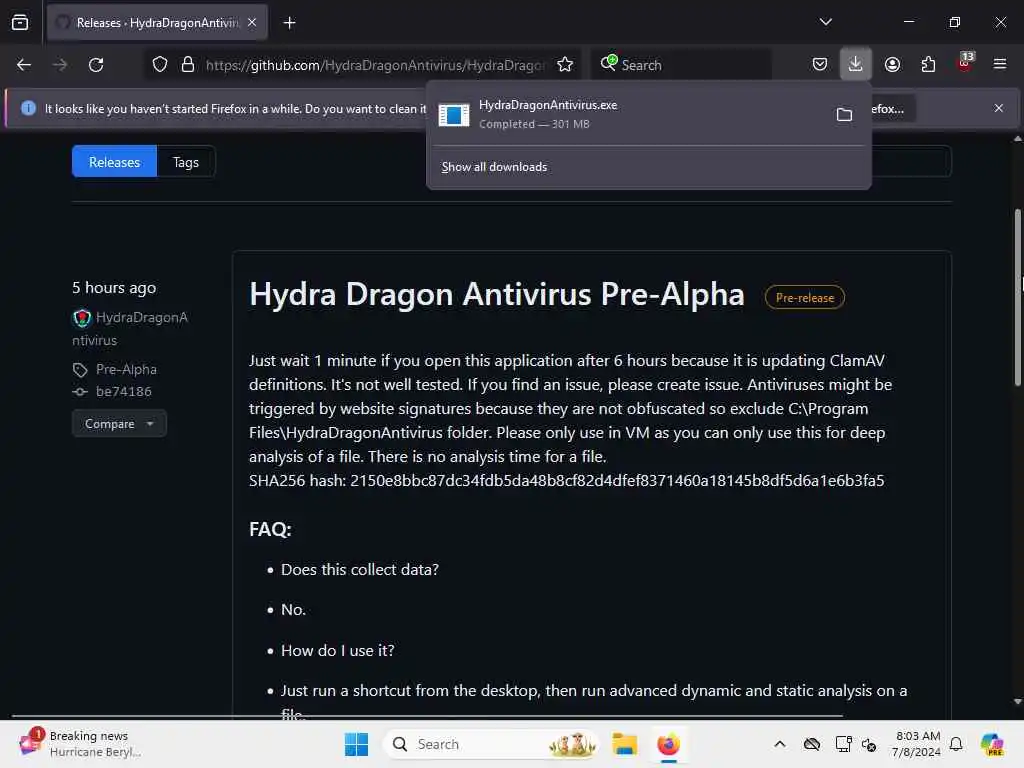Click Show all downloads
The image size is (1024, 768).
[x=494, y=167]
